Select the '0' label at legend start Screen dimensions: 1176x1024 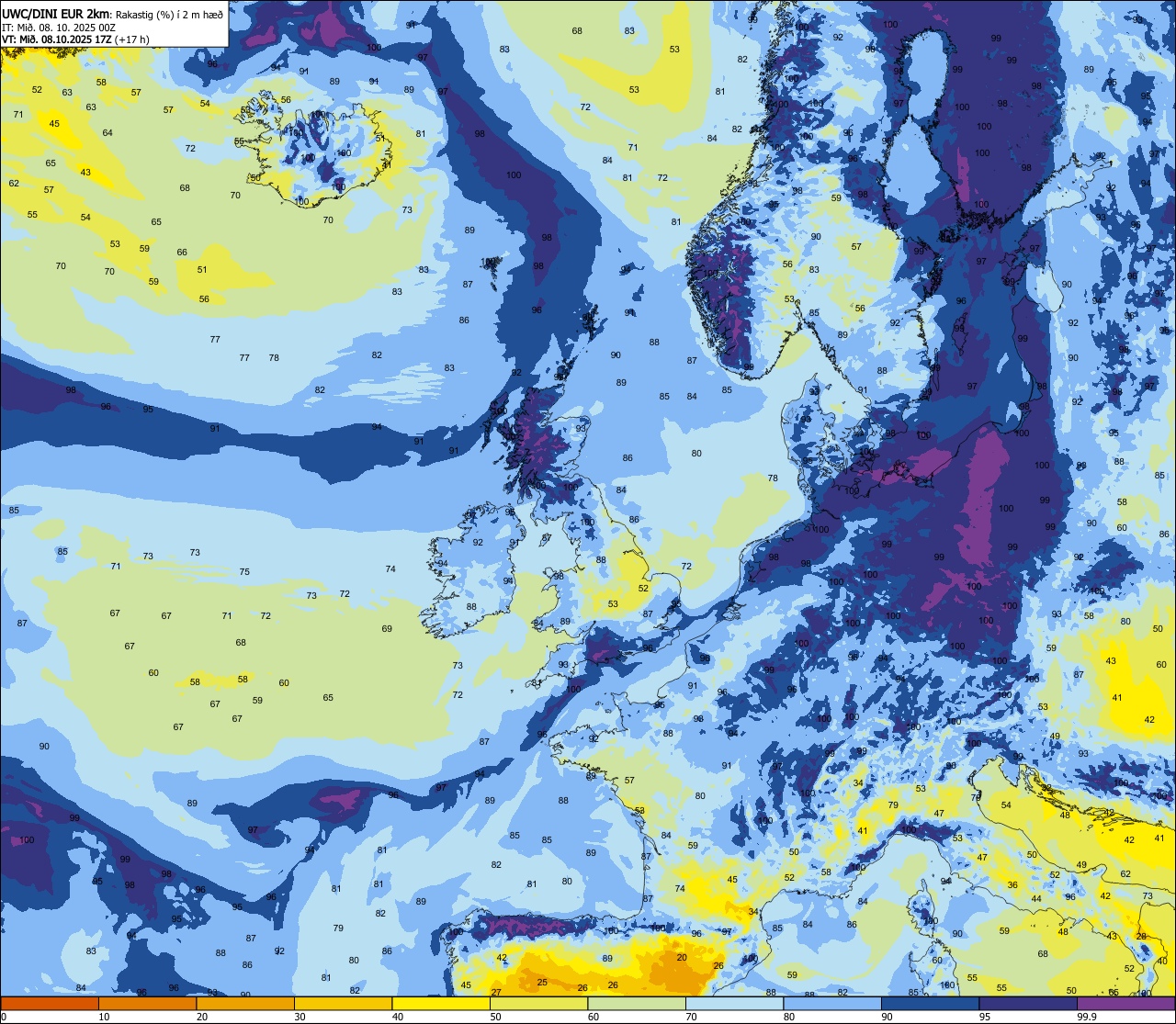pos(3,1016)
